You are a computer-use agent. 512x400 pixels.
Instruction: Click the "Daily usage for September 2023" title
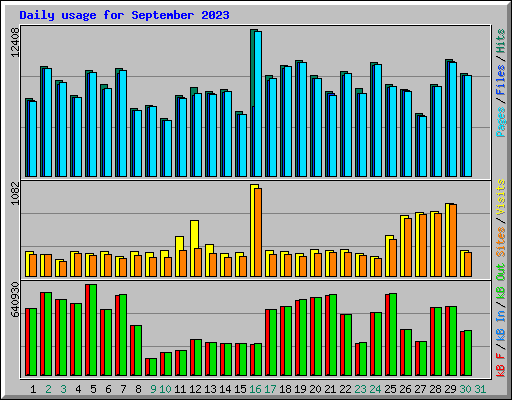pyautogui.click(x=124, y=15)
